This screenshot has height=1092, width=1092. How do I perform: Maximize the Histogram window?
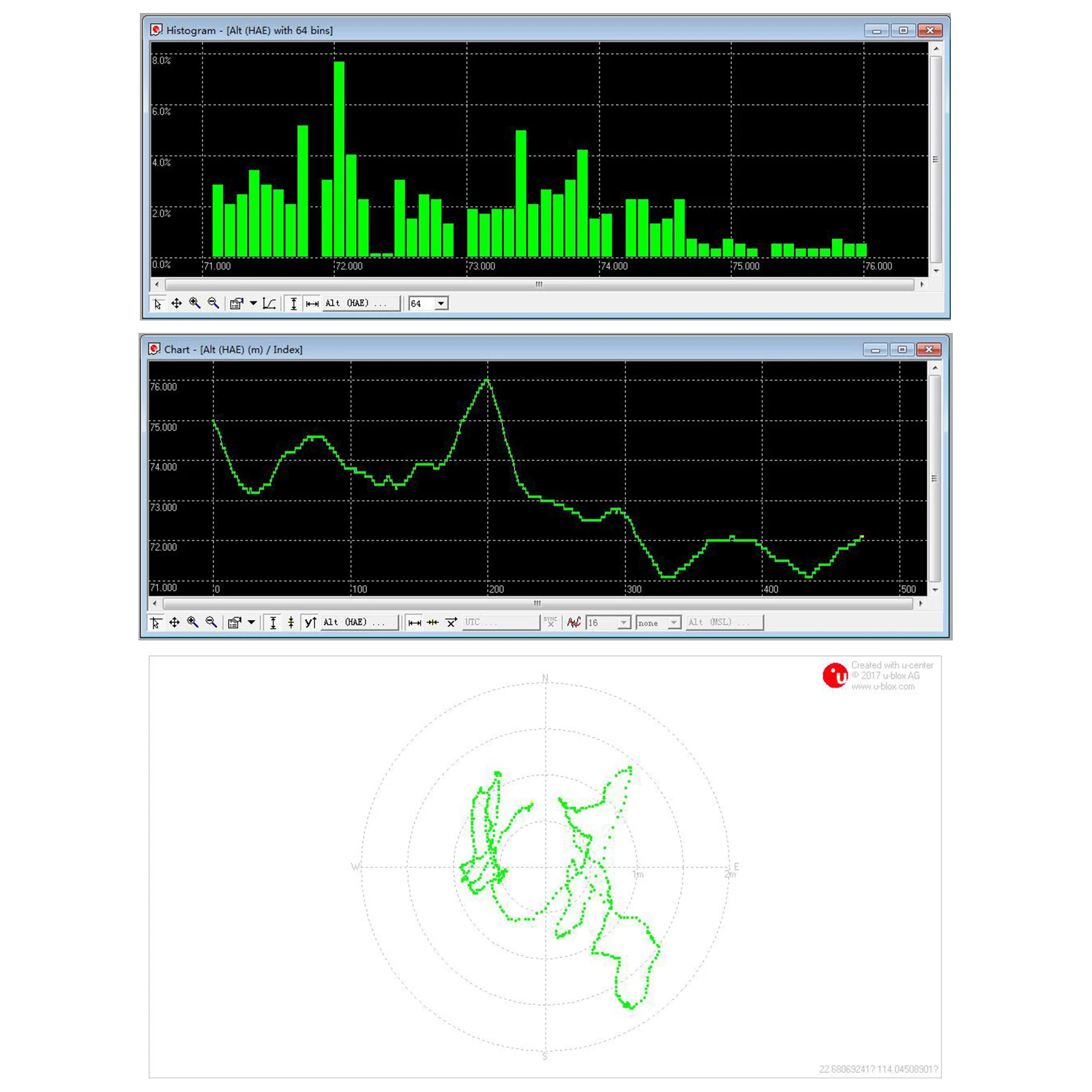pos(903,31)
